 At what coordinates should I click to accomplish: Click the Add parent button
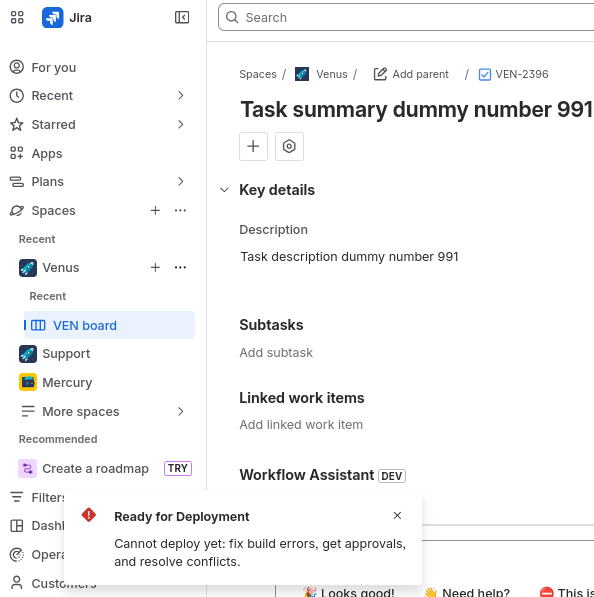[411, 74]
